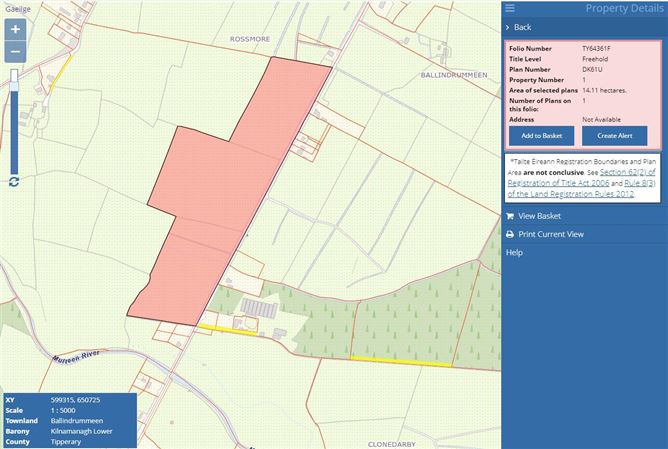Screen dimensions: 668x449
Task: Click the scale value 1 : 5000
Action: pyautogui.click(x=63, y=411)
